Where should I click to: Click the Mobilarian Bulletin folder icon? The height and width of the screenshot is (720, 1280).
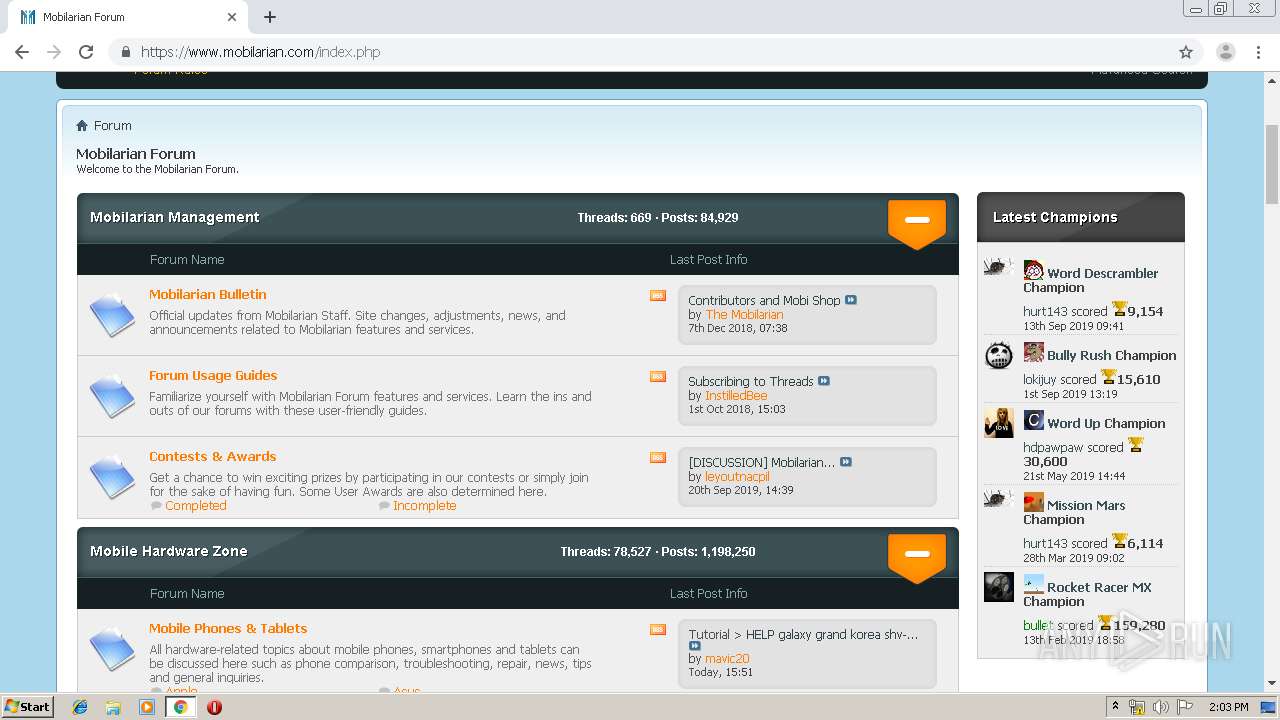[112, 315]
